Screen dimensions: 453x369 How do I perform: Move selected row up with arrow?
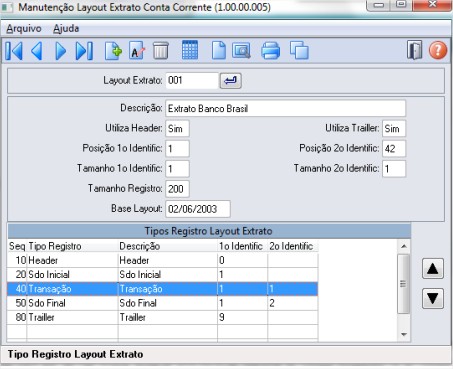tap(433, 268)
